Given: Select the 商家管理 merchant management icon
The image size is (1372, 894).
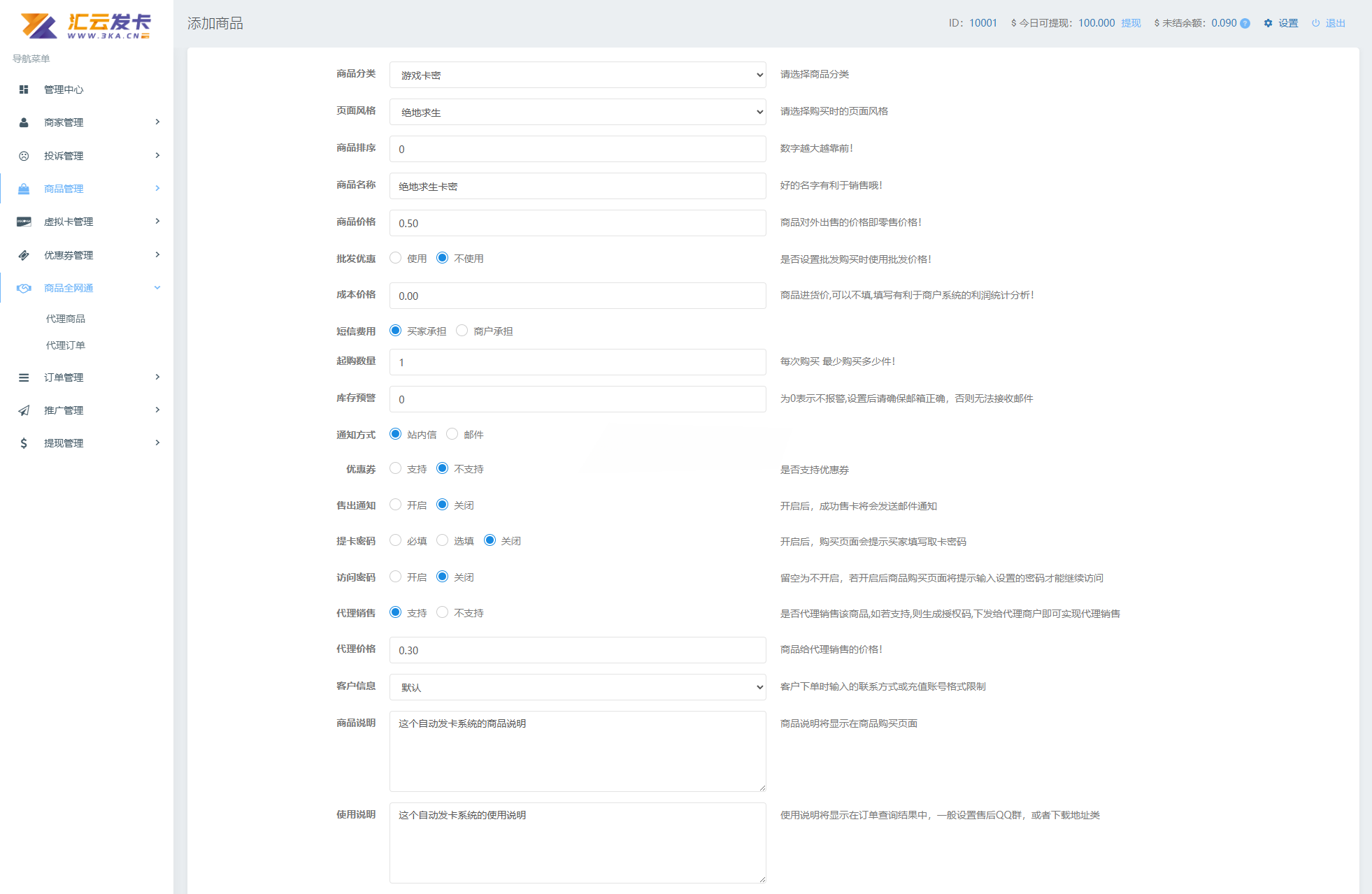Looking at the screenshot, I should point(24,122).
